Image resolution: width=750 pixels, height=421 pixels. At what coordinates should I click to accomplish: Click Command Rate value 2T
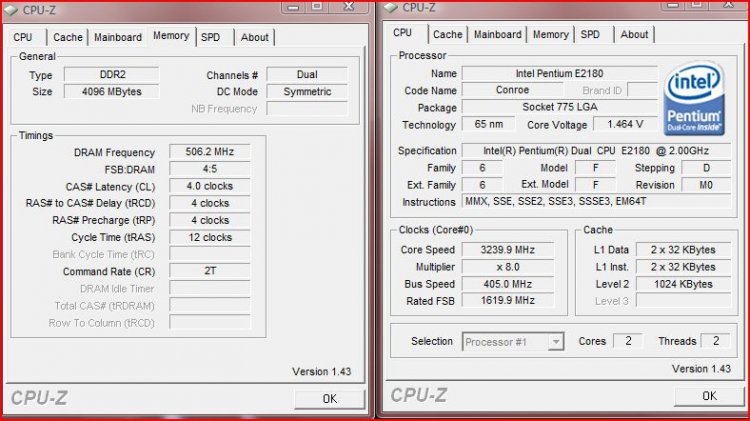[210, 271]
